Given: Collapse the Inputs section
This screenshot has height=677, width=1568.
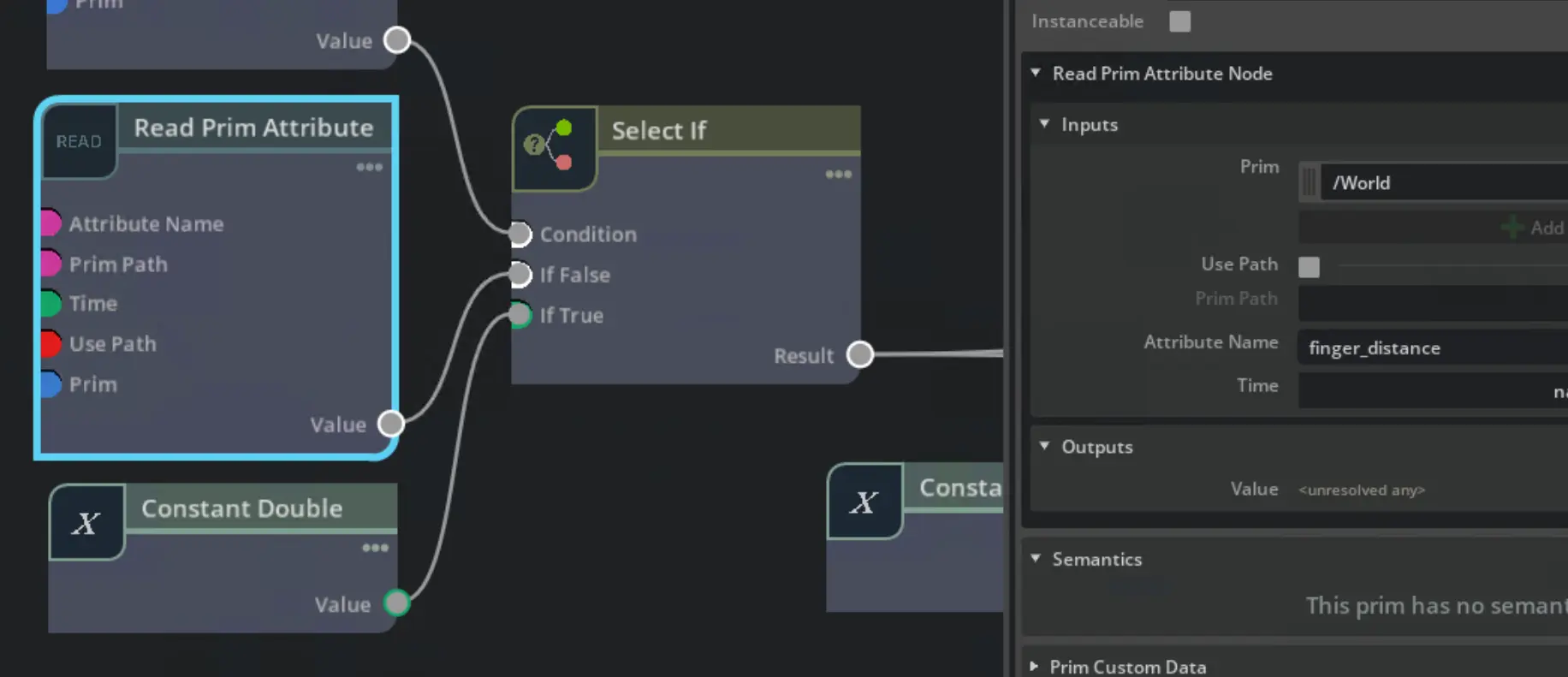Looking at the screenshot, I should [1044, 124].
